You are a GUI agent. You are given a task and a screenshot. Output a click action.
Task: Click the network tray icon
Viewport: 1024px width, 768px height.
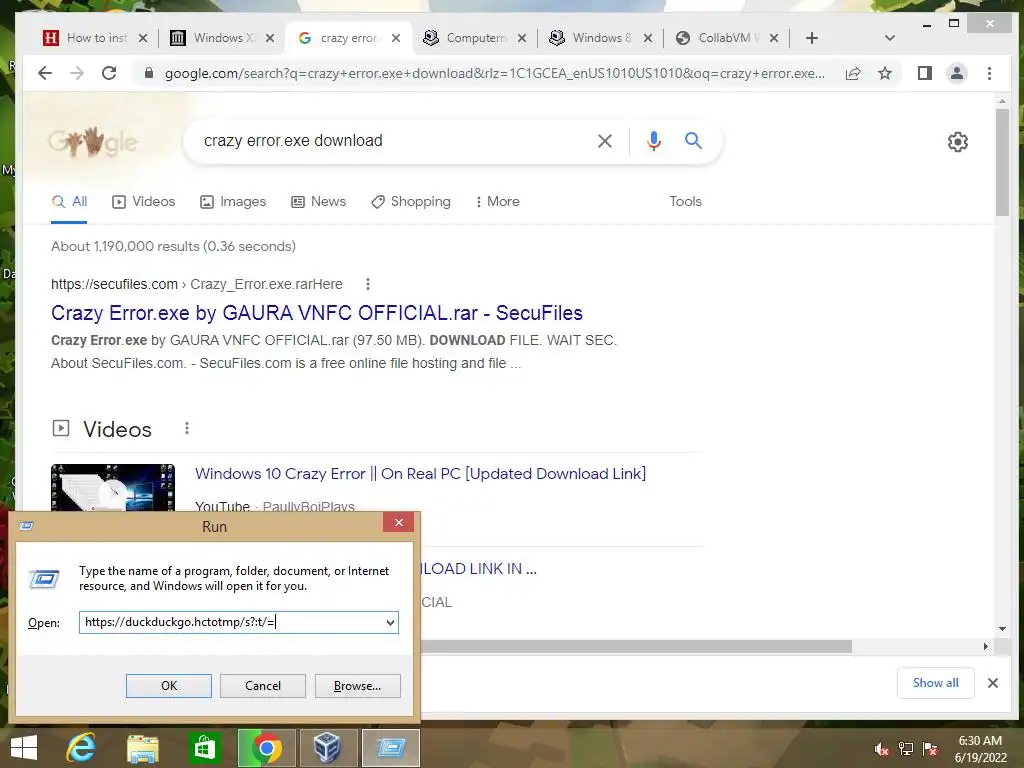coord(906,748)
